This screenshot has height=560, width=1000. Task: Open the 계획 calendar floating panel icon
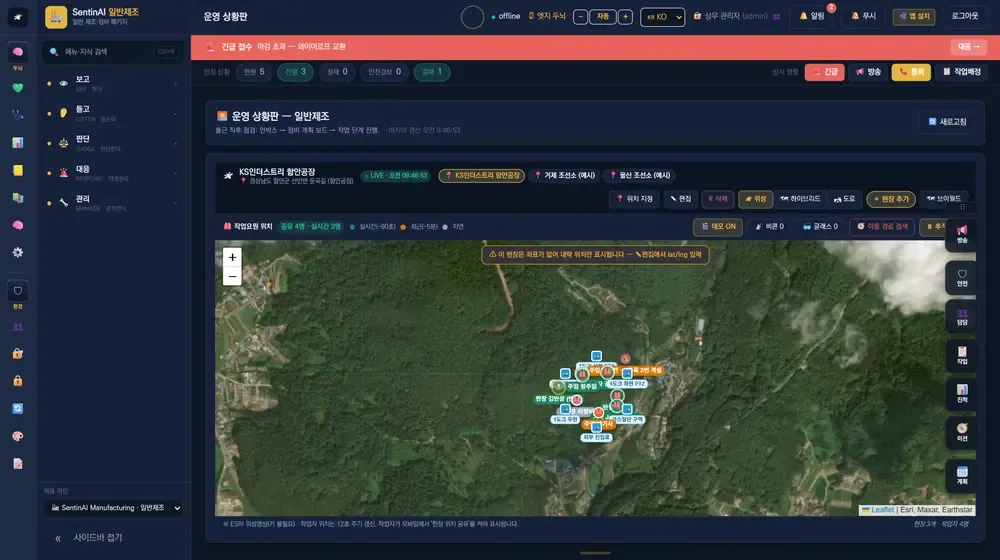962,475
